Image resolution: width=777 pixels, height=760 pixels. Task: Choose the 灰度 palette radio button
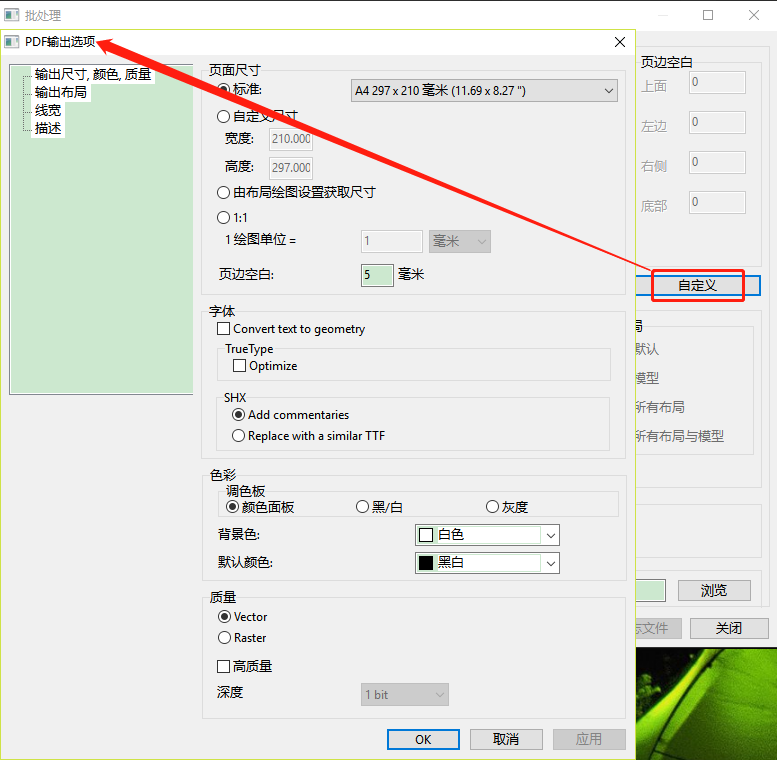tap(492, 507)
